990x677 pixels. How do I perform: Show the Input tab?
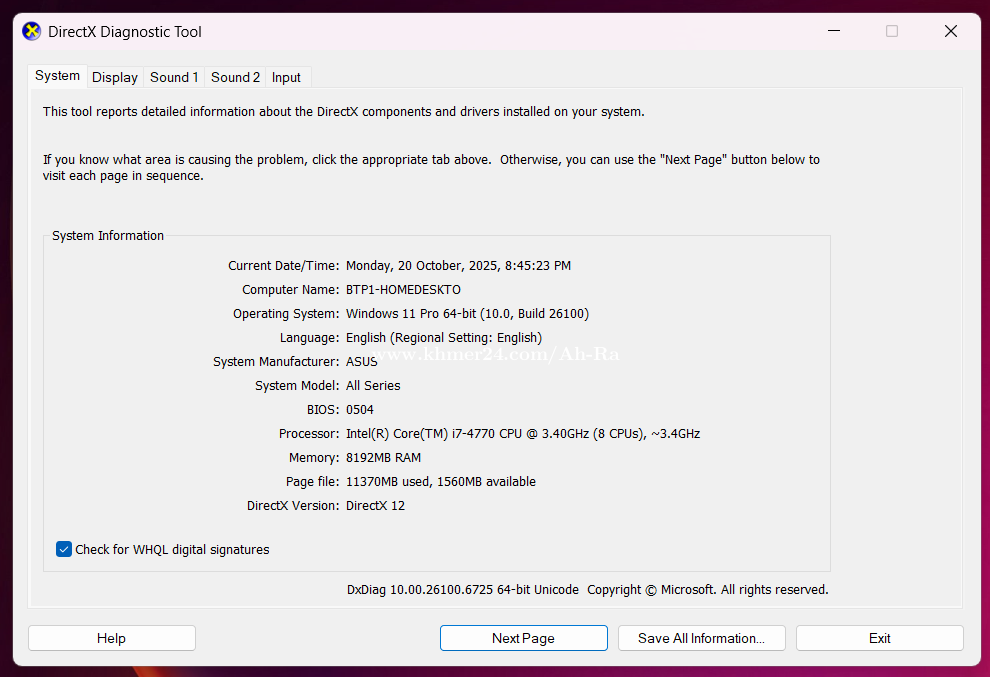click(x=286, y=77)
